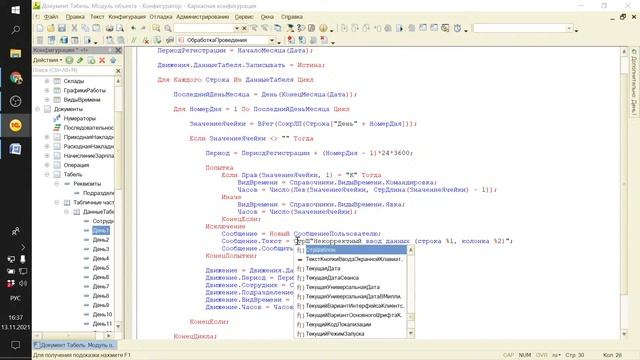Open the Конфигурация menu

point(127,17)
